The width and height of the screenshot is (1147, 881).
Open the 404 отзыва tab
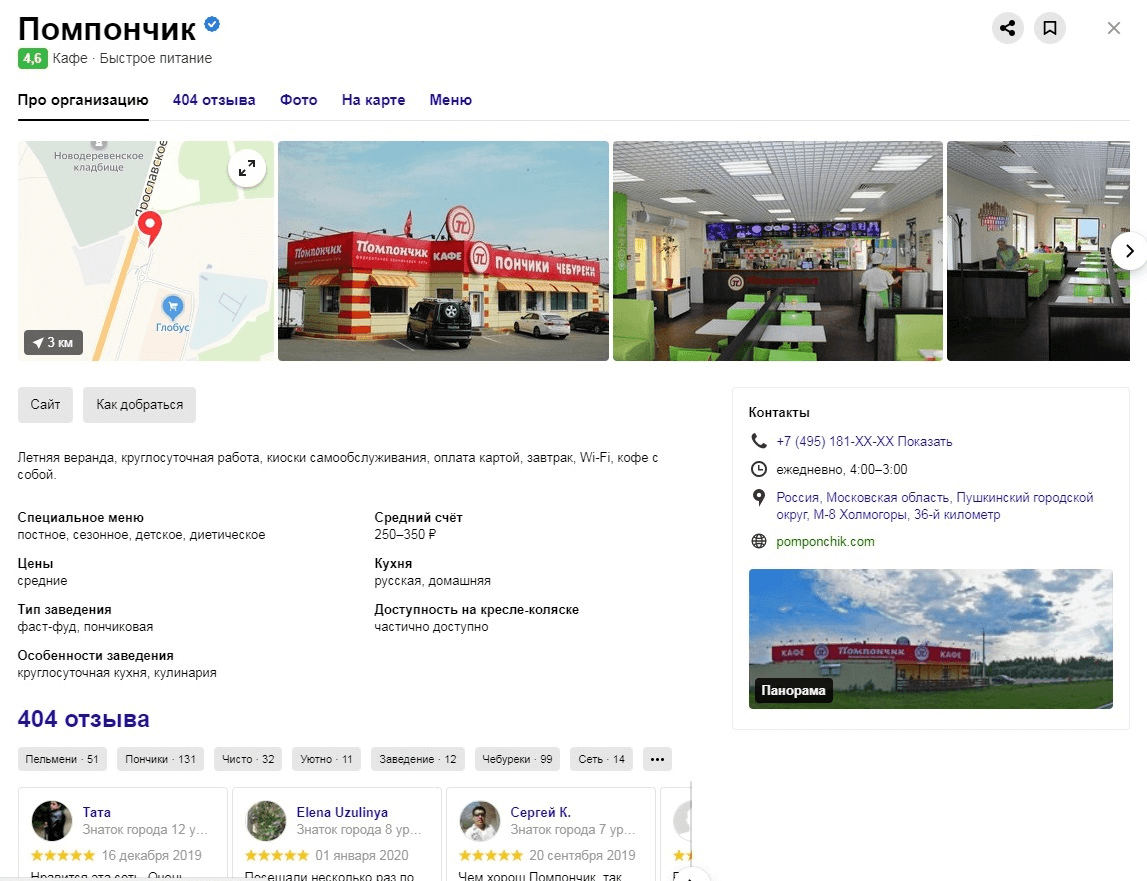coord(214,100)
